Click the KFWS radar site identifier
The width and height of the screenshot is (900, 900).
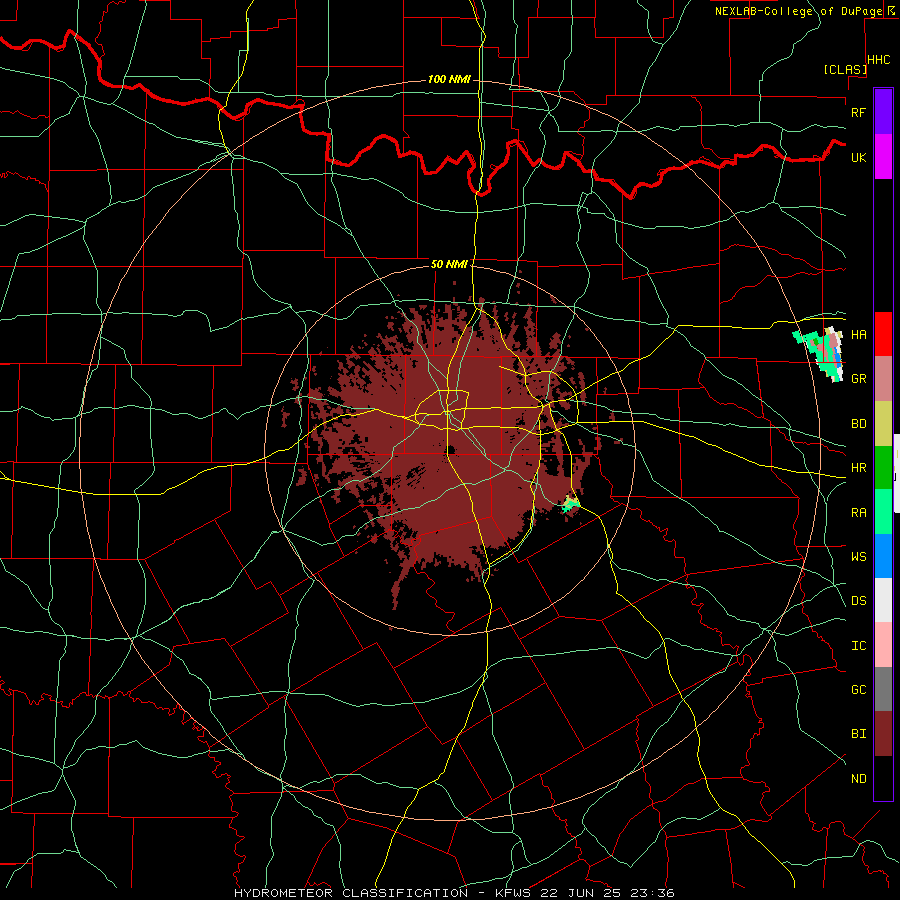pyautogui.click(x=514, y=893)
